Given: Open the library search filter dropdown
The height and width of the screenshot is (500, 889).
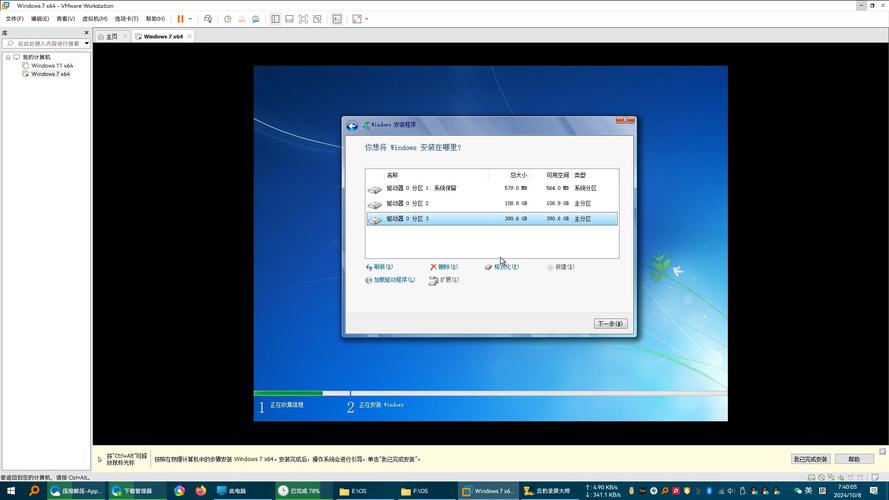Looking at the screenshot, I should coord(87,43).
